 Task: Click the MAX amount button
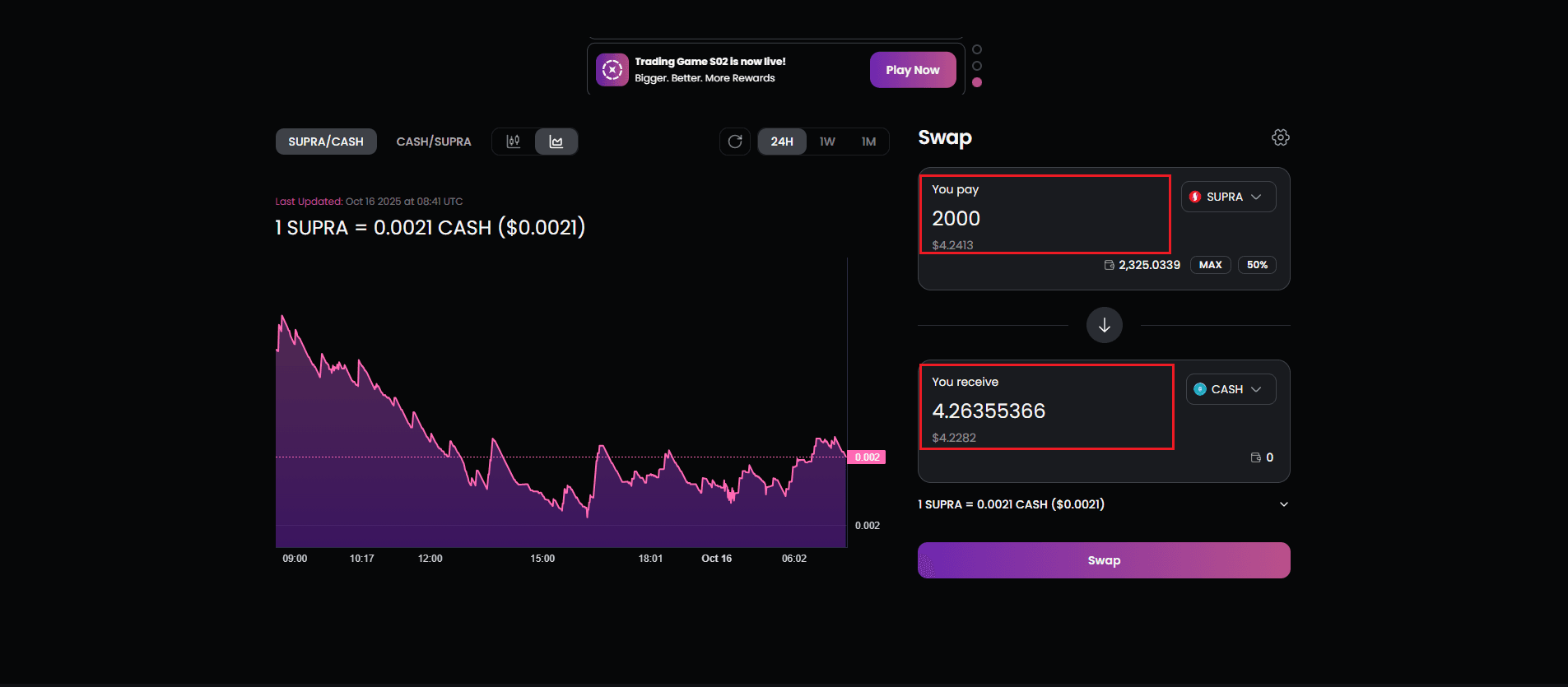coord(1210,265)
